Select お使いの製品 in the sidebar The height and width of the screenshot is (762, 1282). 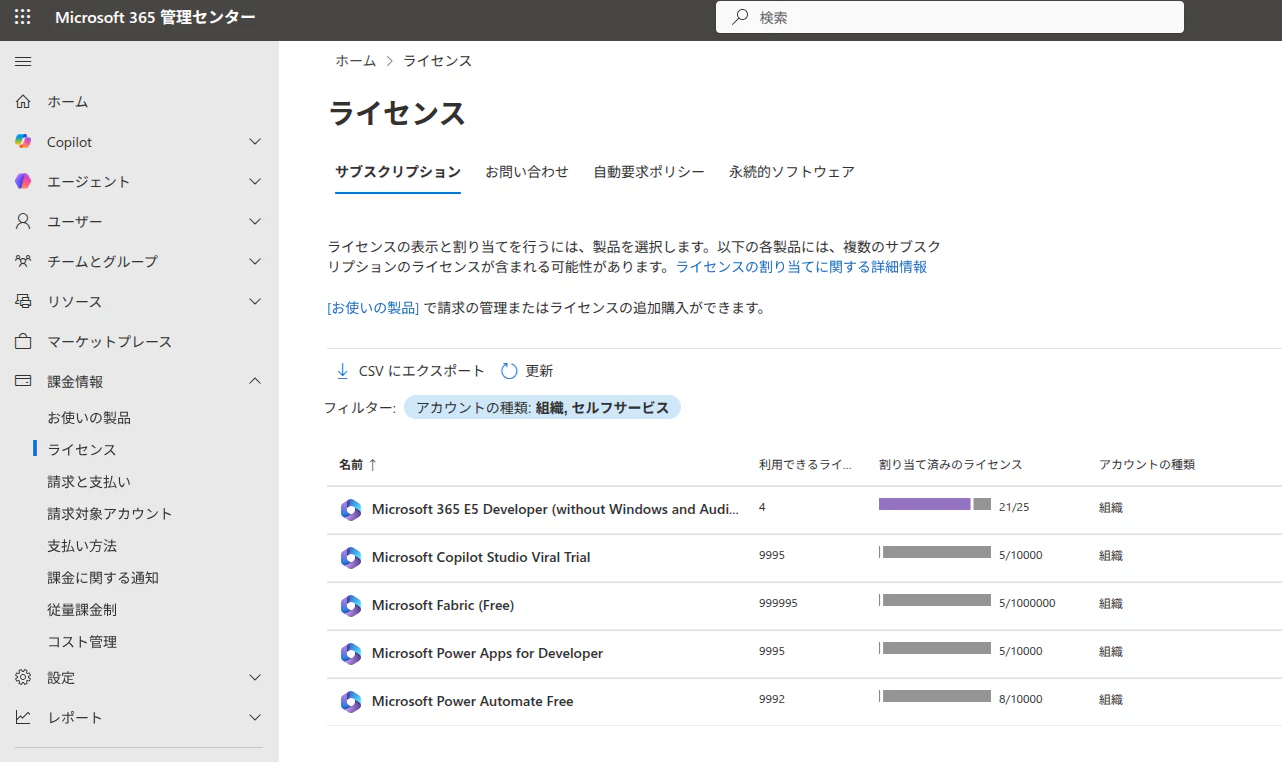(x=89, y=418)
